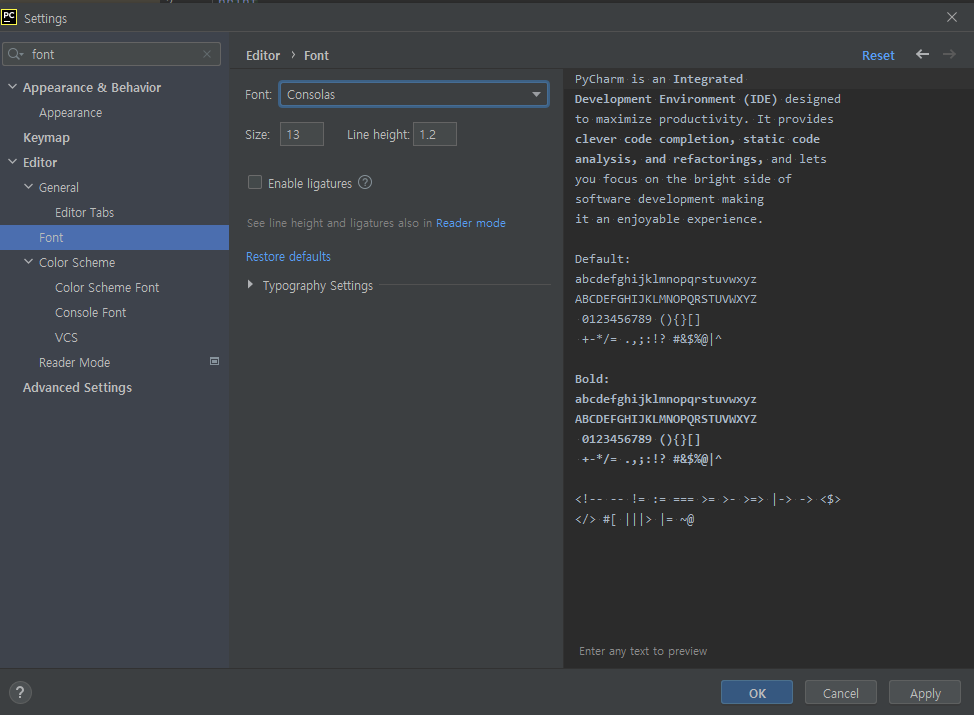The image size is (974, 715).
Task: Open VCS color scheme page
Action: click(x=66, y=337)
